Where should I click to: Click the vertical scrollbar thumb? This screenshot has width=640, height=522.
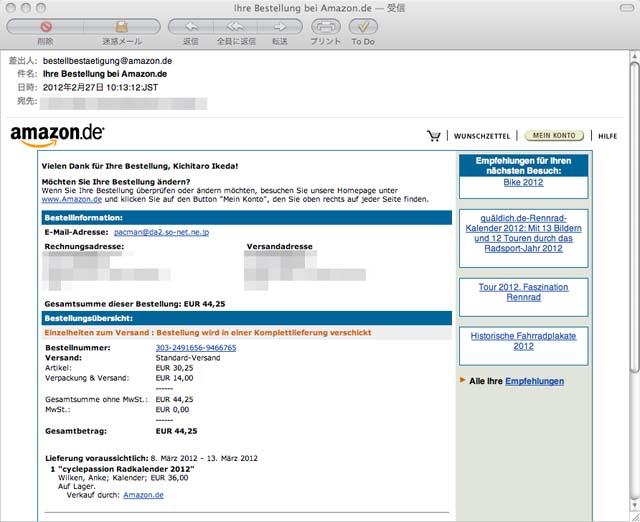tap(634, 216)
